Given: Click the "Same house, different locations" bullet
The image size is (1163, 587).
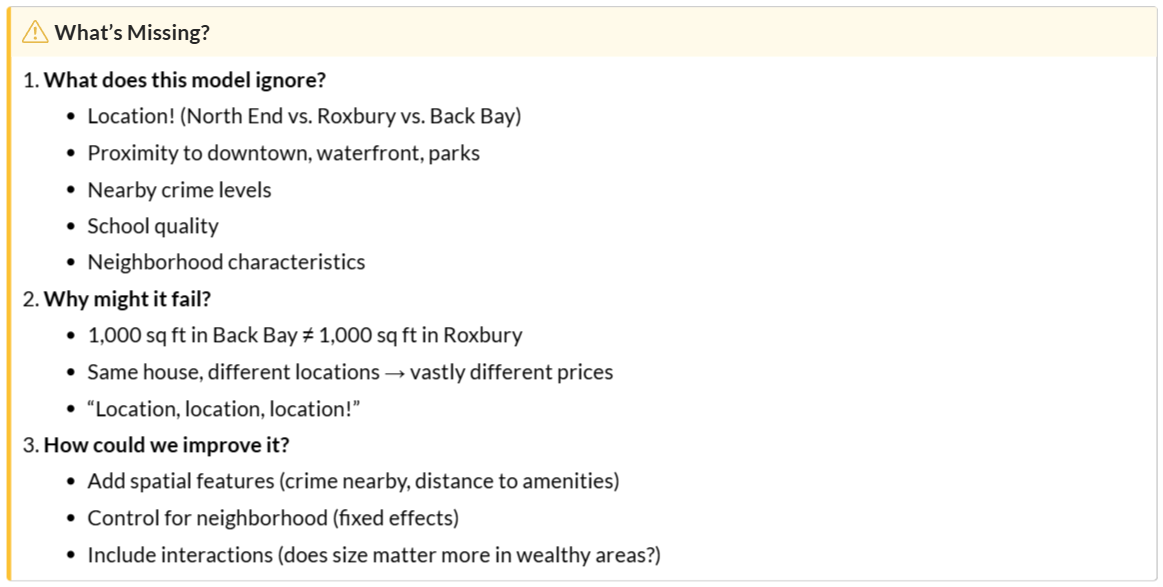Looking at the screenshot, I should point(233,372).
